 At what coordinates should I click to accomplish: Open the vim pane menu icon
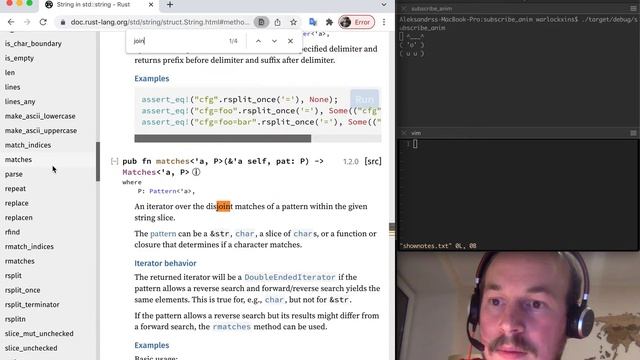click(633, 133)
